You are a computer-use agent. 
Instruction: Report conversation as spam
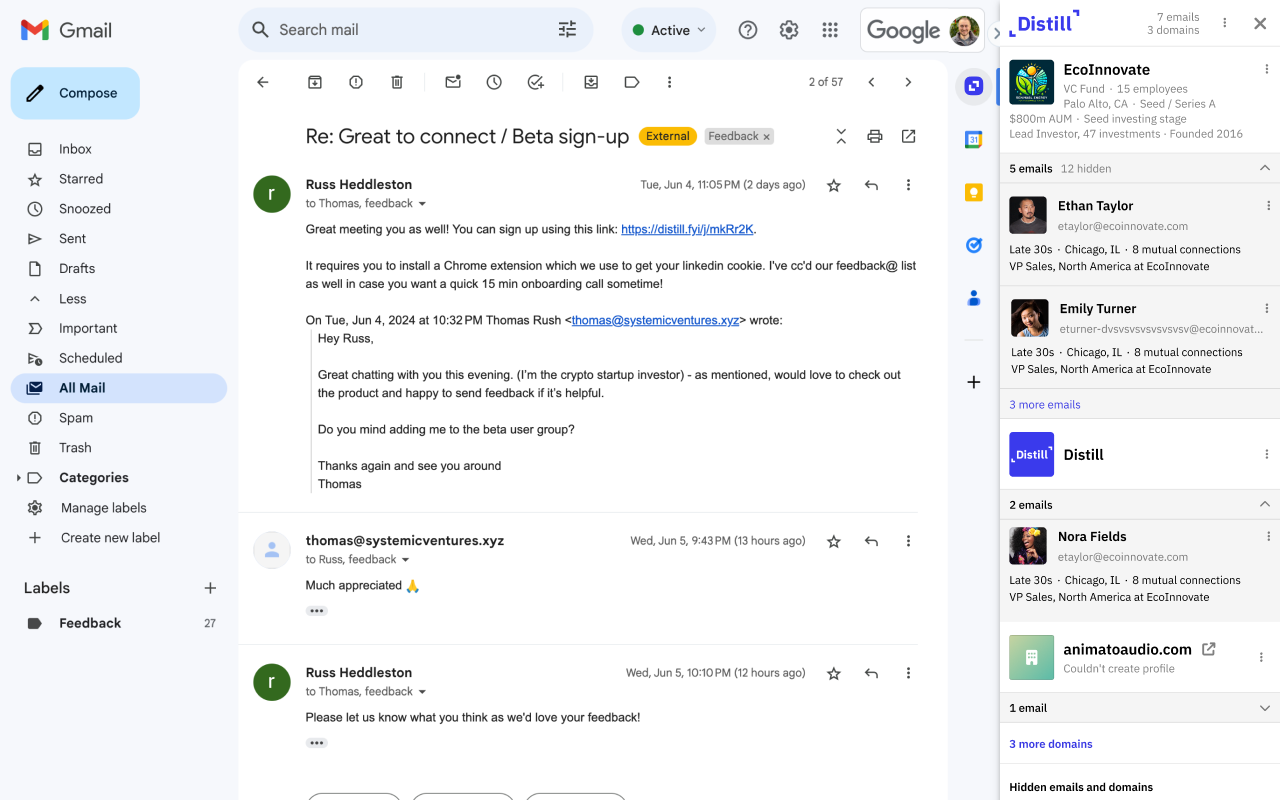356,82
